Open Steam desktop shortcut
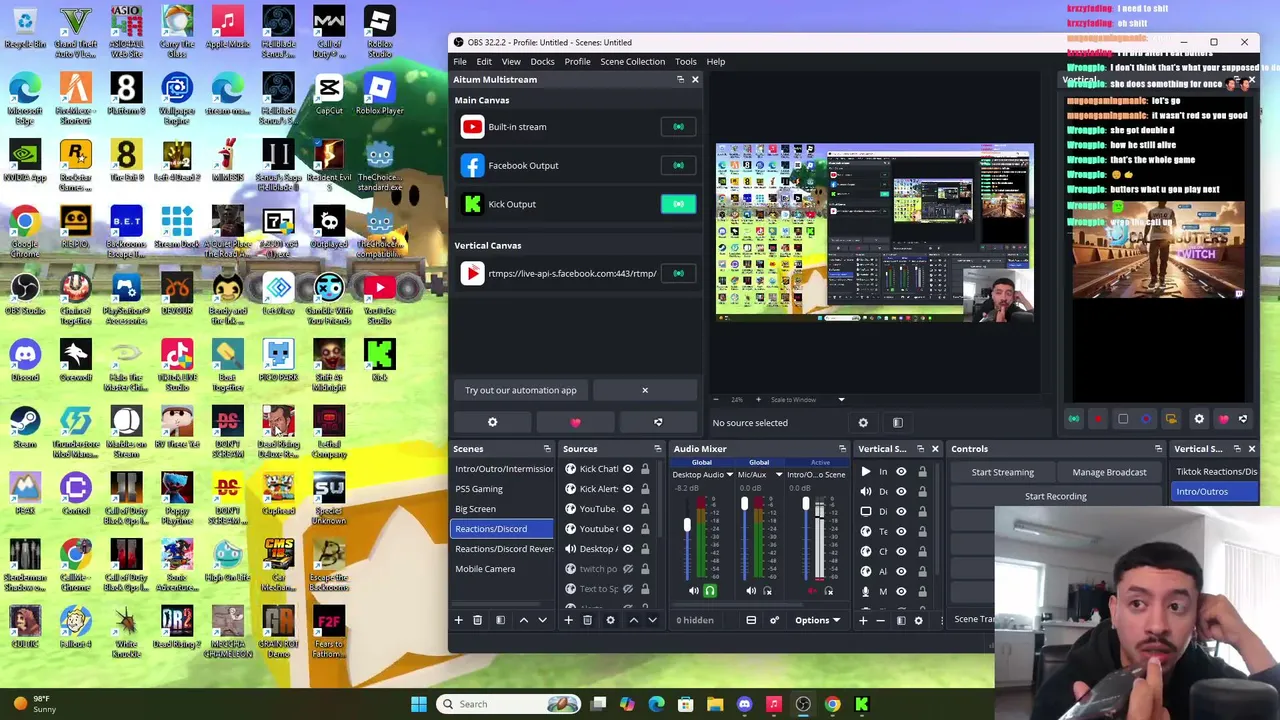The width and height of the screenshot is (1280, 720). [x=25, y=427]
